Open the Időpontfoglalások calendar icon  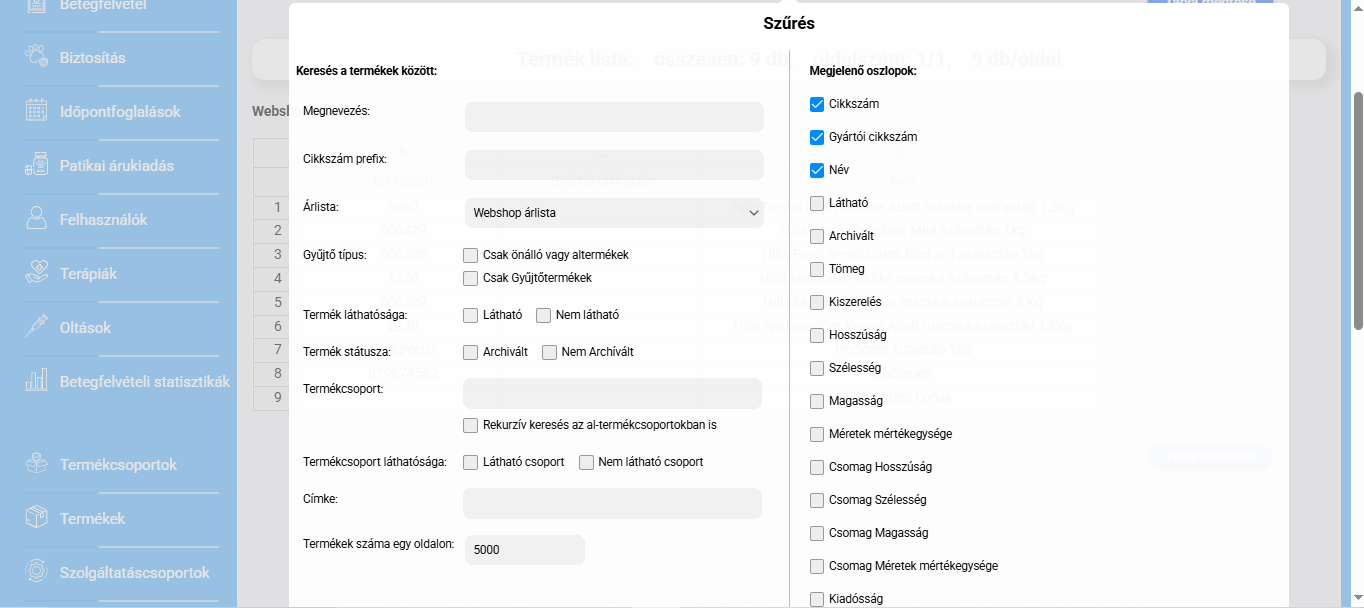point(37,111)
